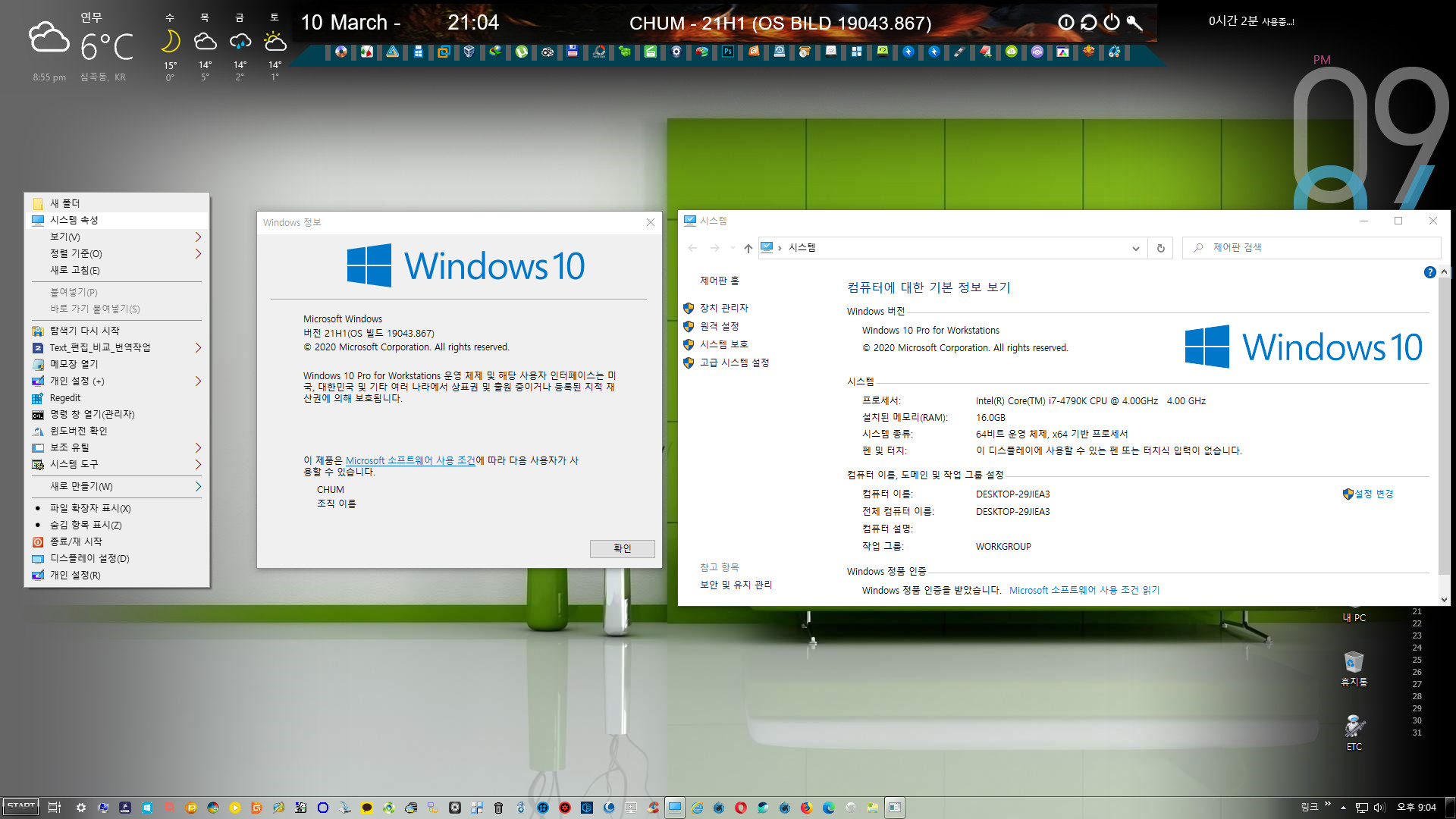Screen dimensions: 1456x819
Task: Launch Opera browser from taskbar
Action: (x=740, y=808)
